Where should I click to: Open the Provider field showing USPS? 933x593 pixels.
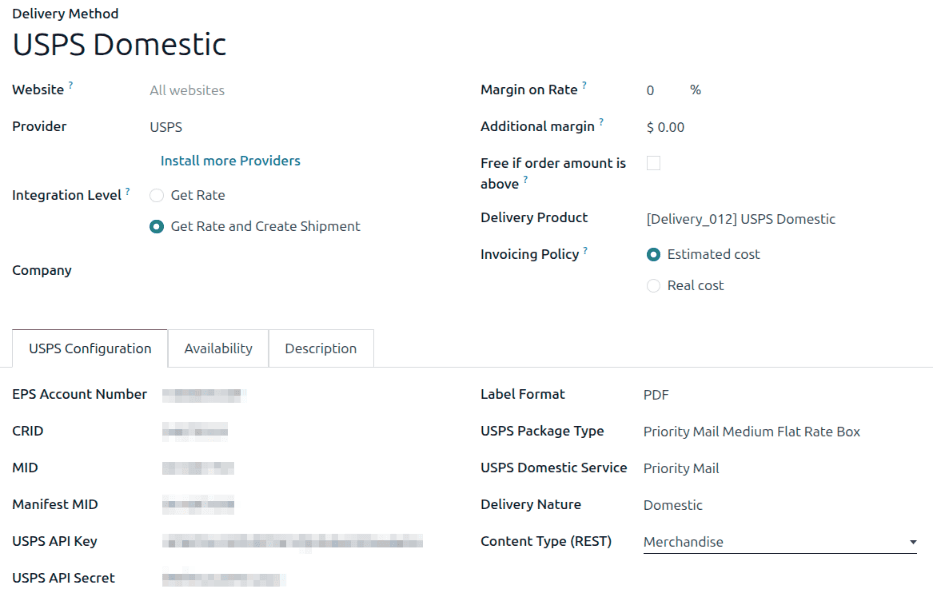(x=166, y=127)
